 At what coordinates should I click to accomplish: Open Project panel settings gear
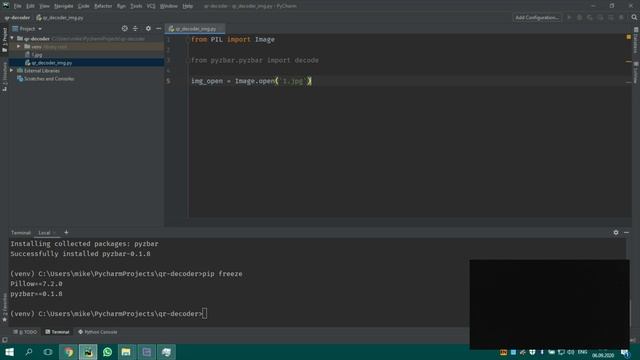coord(148,29)
